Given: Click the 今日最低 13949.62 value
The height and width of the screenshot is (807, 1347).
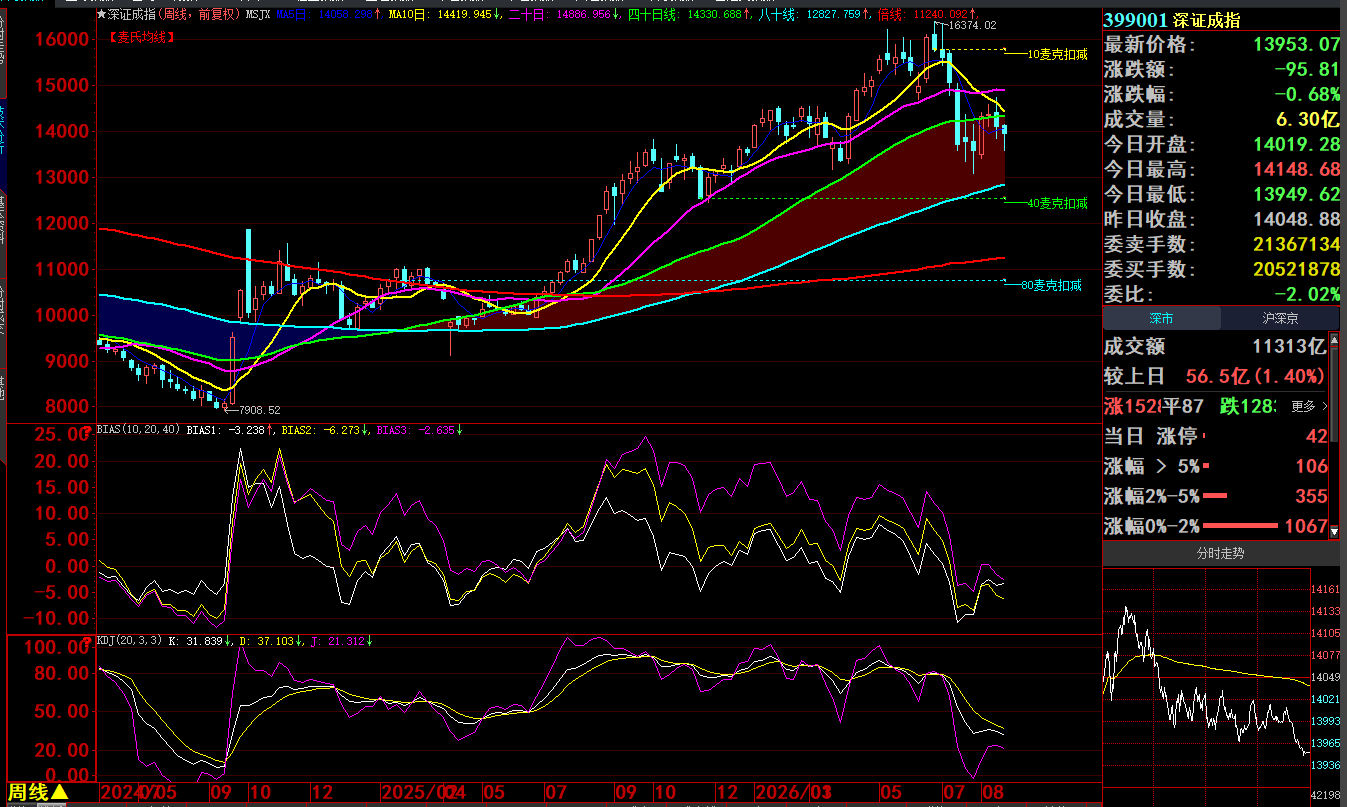Looking at the screenshot, I should pos(1295,194).
